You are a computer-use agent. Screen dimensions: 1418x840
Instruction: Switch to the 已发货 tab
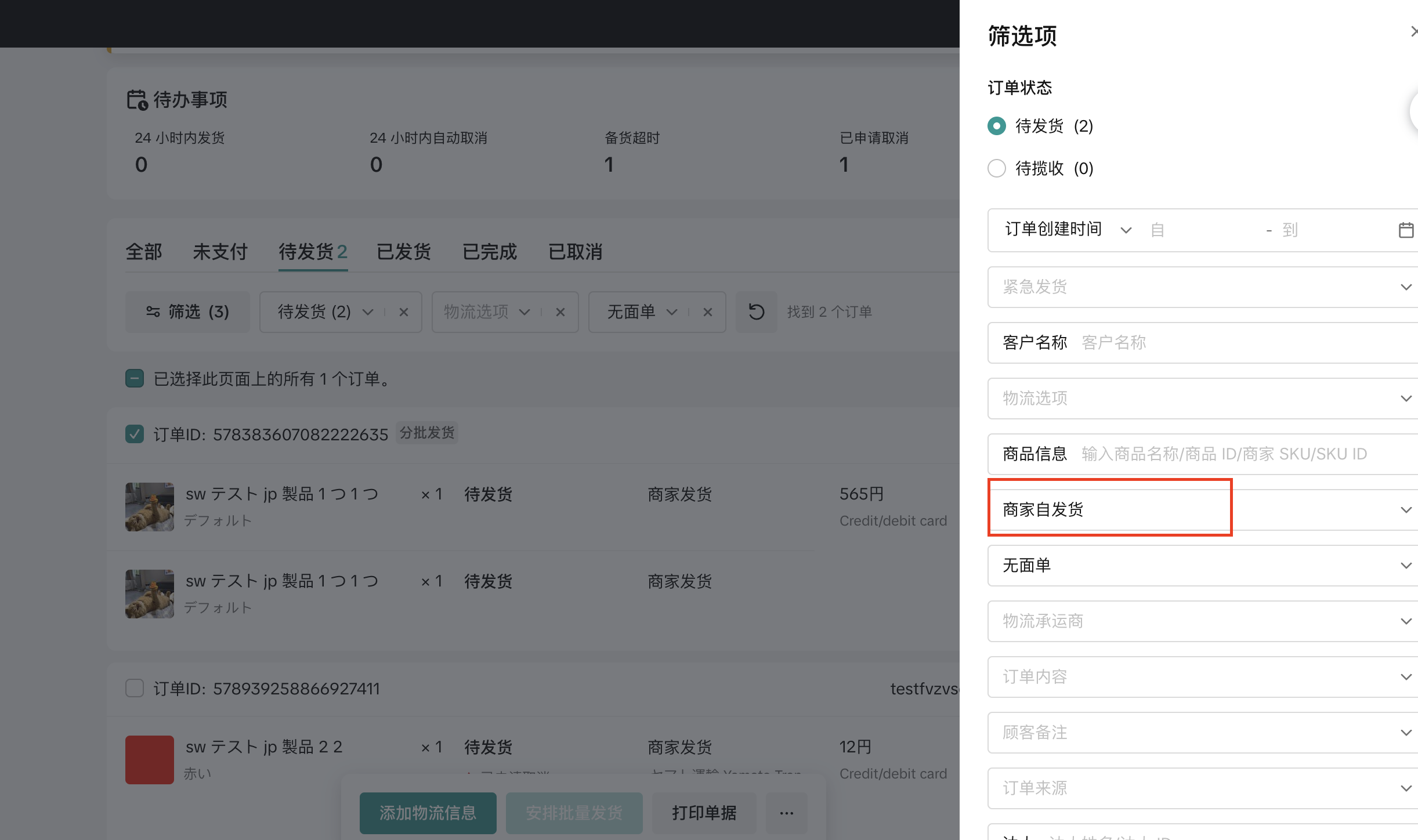[x=403, y=252]
